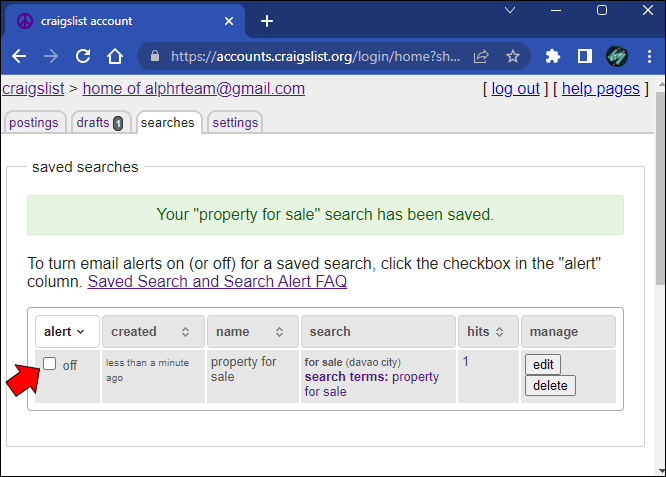Open the Extensions puzzle icon
Screen dimensions: 666x477
point(553,56)
